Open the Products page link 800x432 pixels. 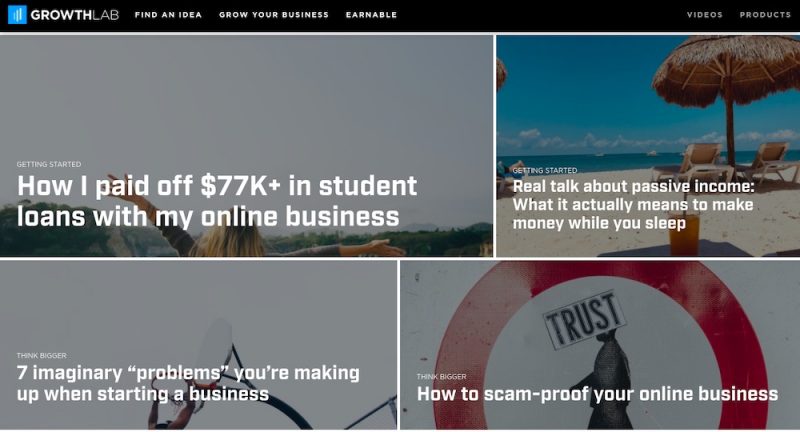[765, 15]
